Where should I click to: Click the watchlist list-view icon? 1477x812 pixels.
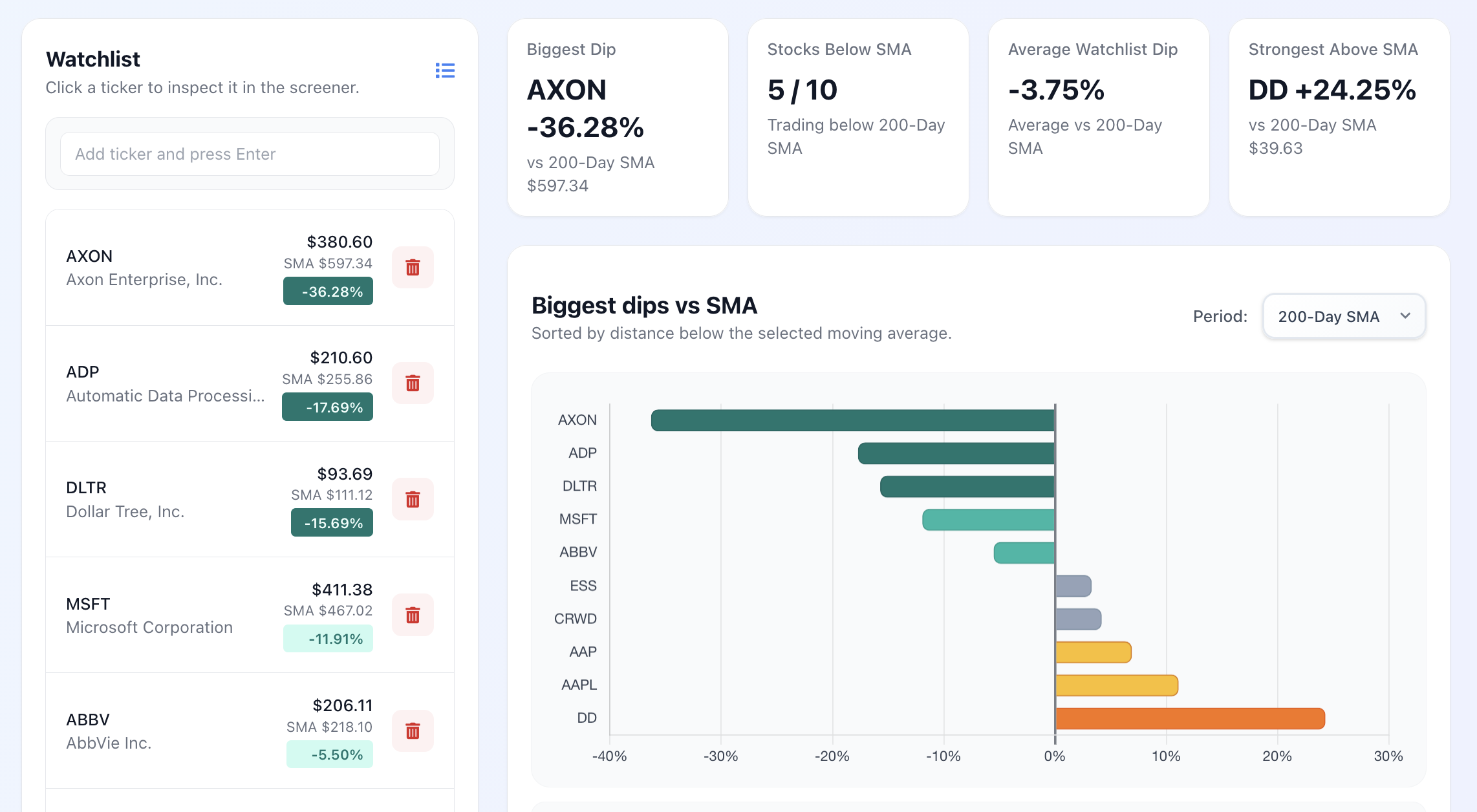445,70
